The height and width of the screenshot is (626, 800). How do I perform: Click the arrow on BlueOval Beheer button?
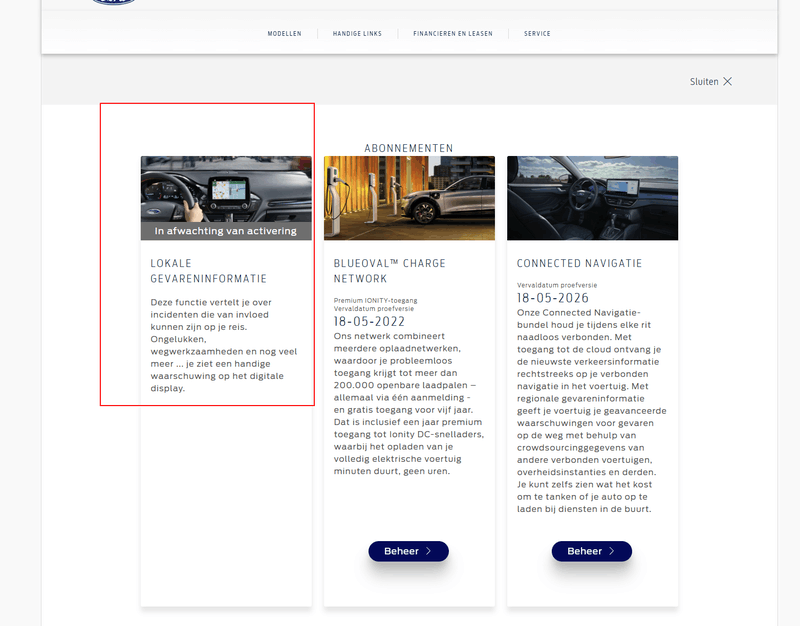(429, 551)
